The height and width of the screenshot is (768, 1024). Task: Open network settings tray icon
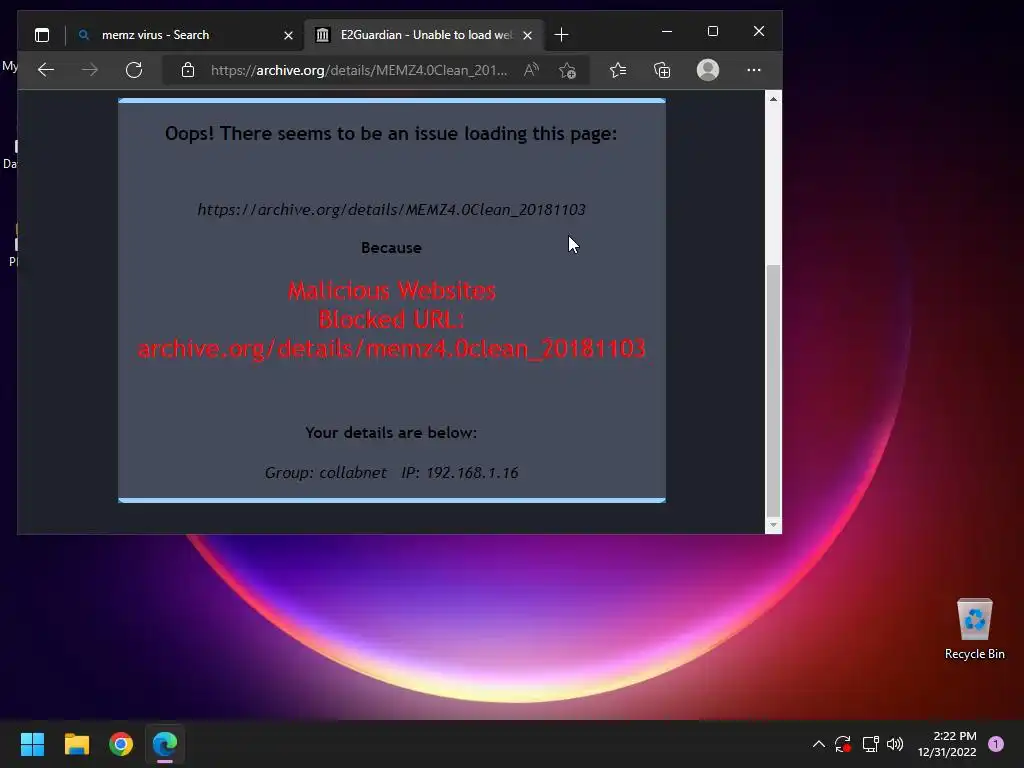click(870, 744)
